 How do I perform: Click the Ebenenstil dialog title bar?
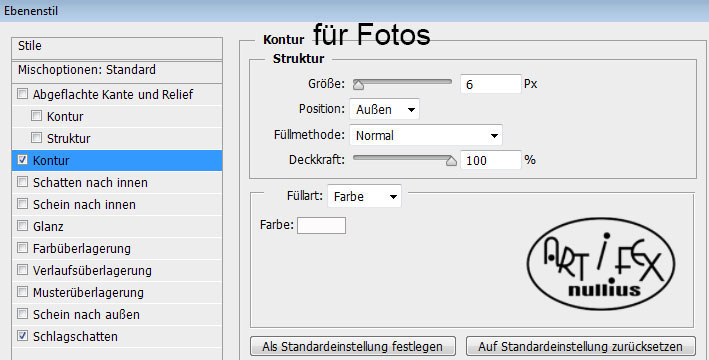(354, 11)
